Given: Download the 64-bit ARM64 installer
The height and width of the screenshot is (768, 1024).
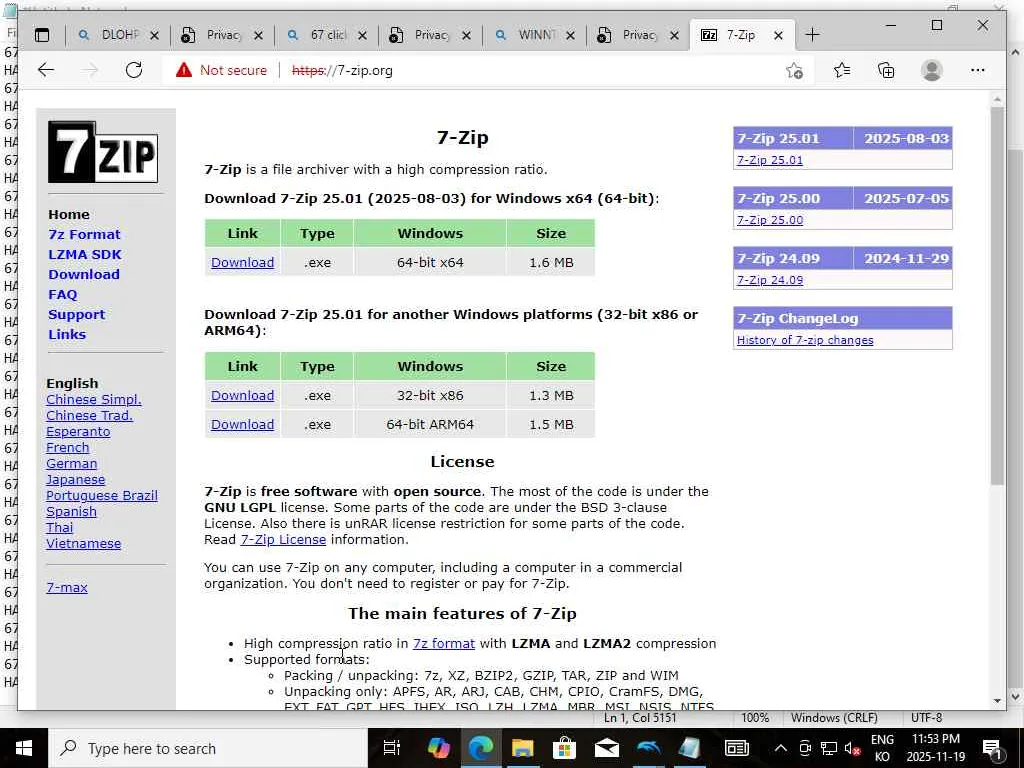Looking at the screenshot, I should coord(242,424).
